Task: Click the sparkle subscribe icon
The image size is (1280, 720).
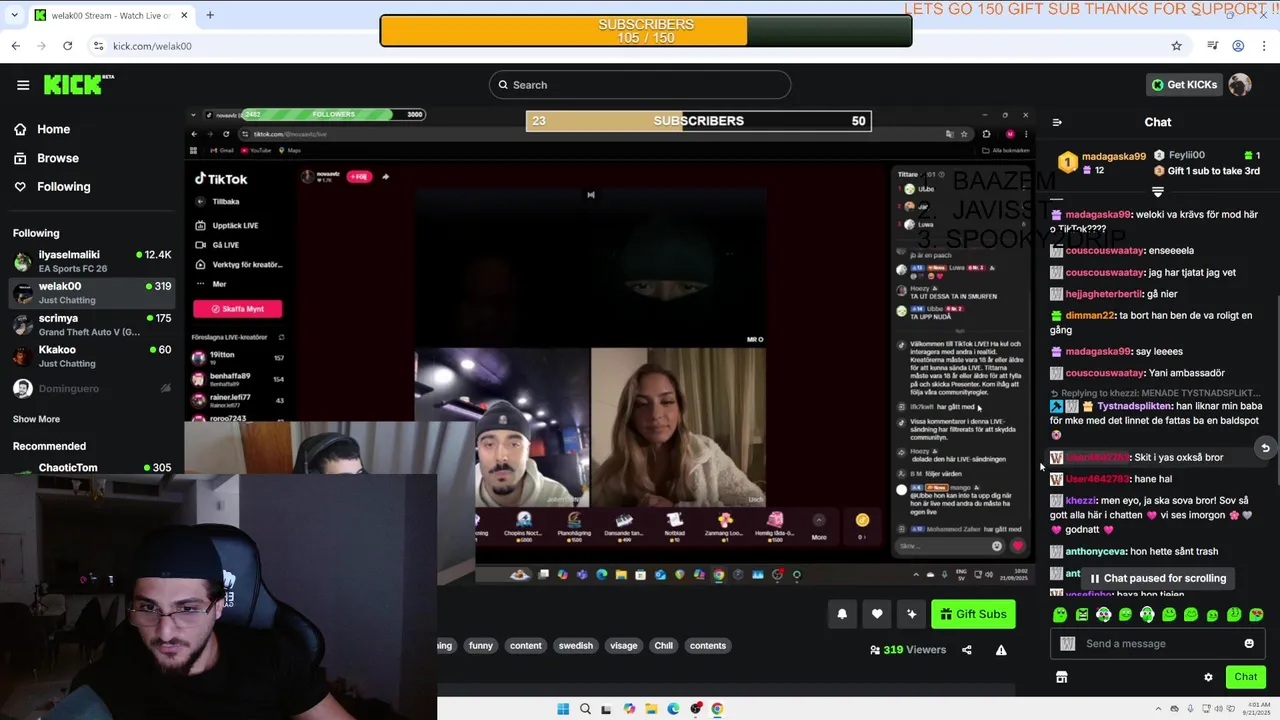Action: 912,614
